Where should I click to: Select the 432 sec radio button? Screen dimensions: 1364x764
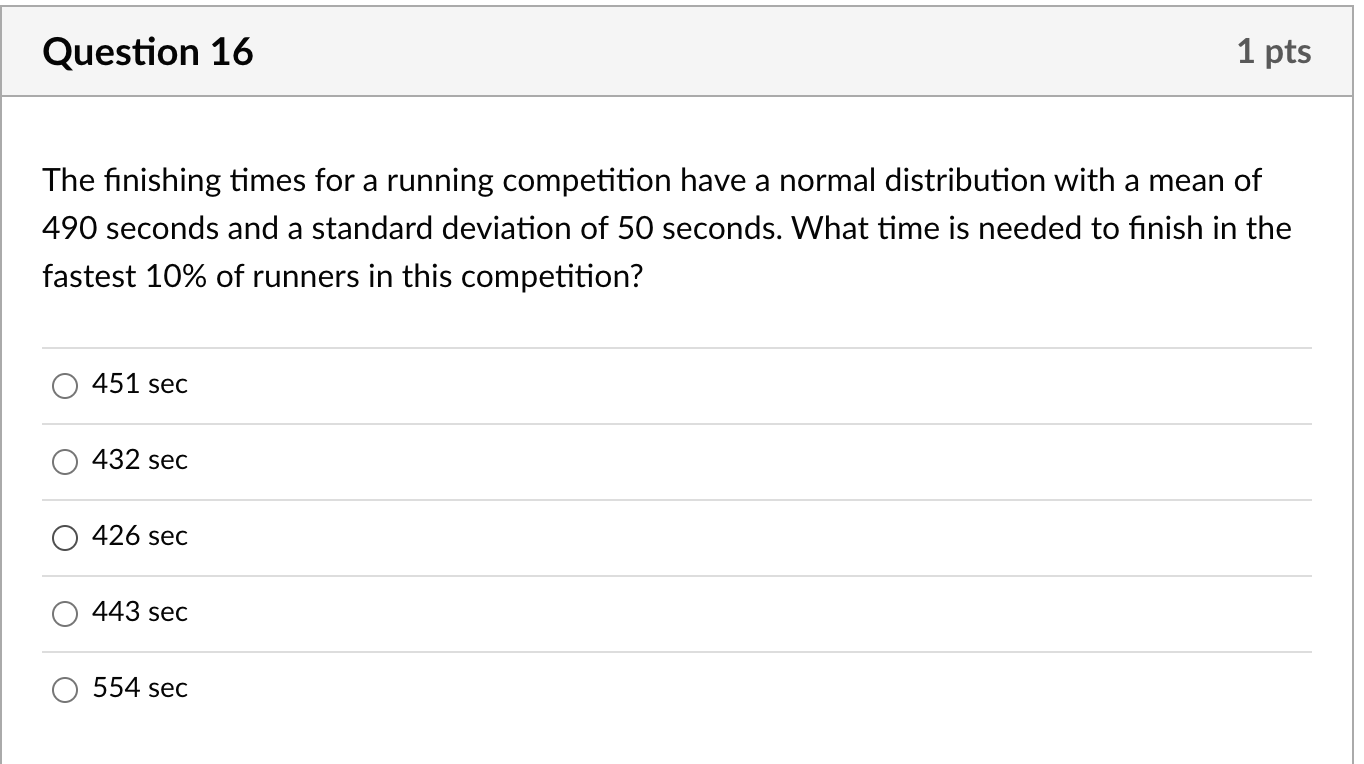point(64,461)
